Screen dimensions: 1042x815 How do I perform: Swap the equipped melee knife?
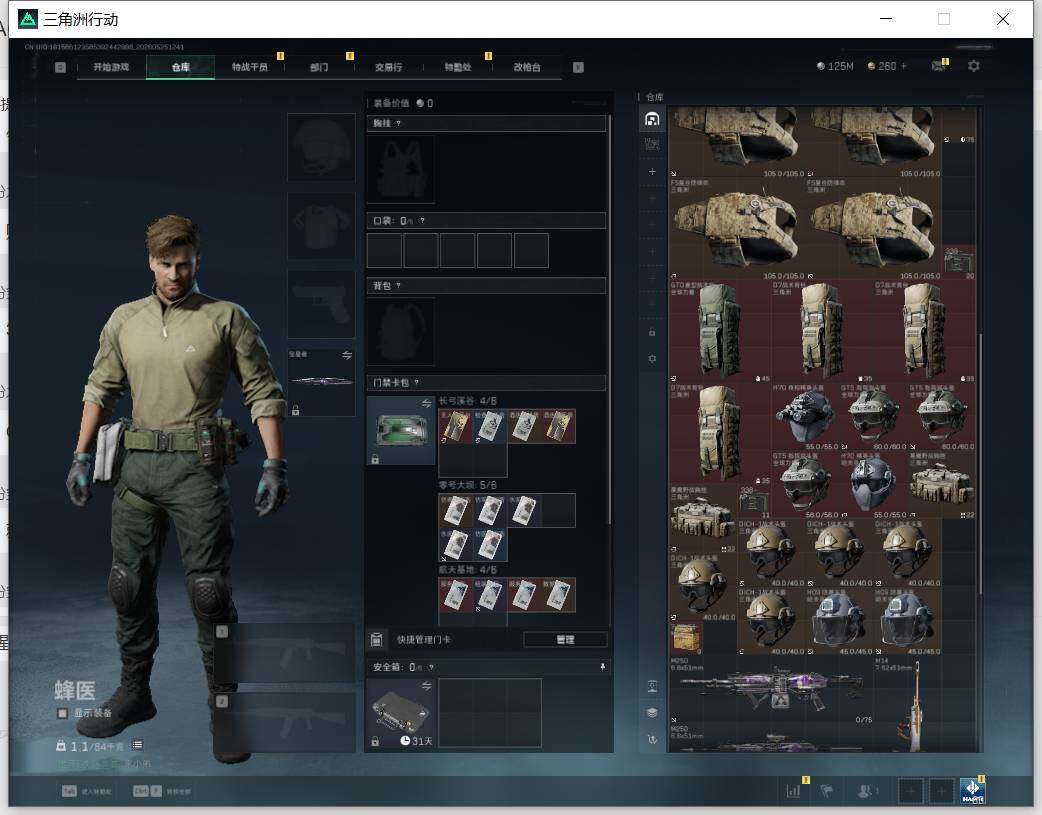347,355
